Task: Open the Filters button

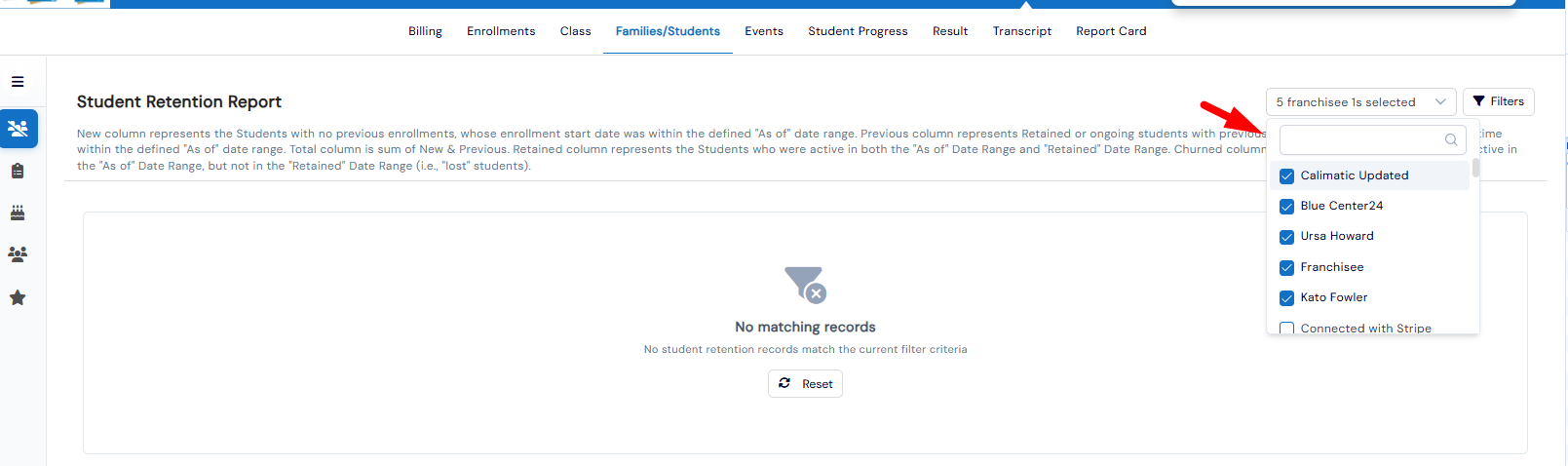Action: [x=1499, y=101]
